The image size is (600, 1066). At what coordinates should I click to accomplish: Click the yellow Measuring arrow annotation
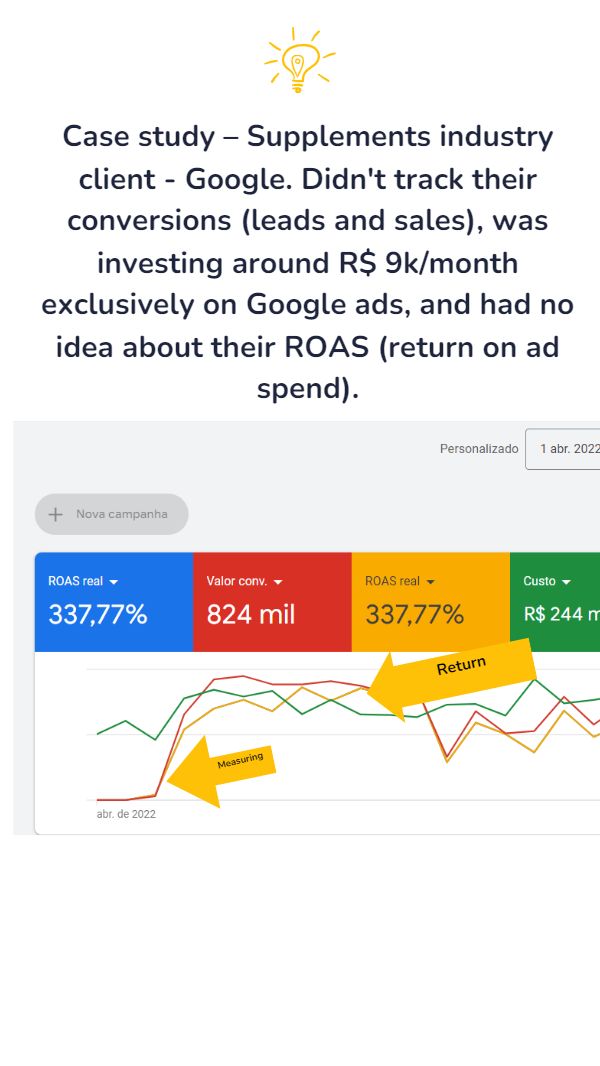[222, 771]
